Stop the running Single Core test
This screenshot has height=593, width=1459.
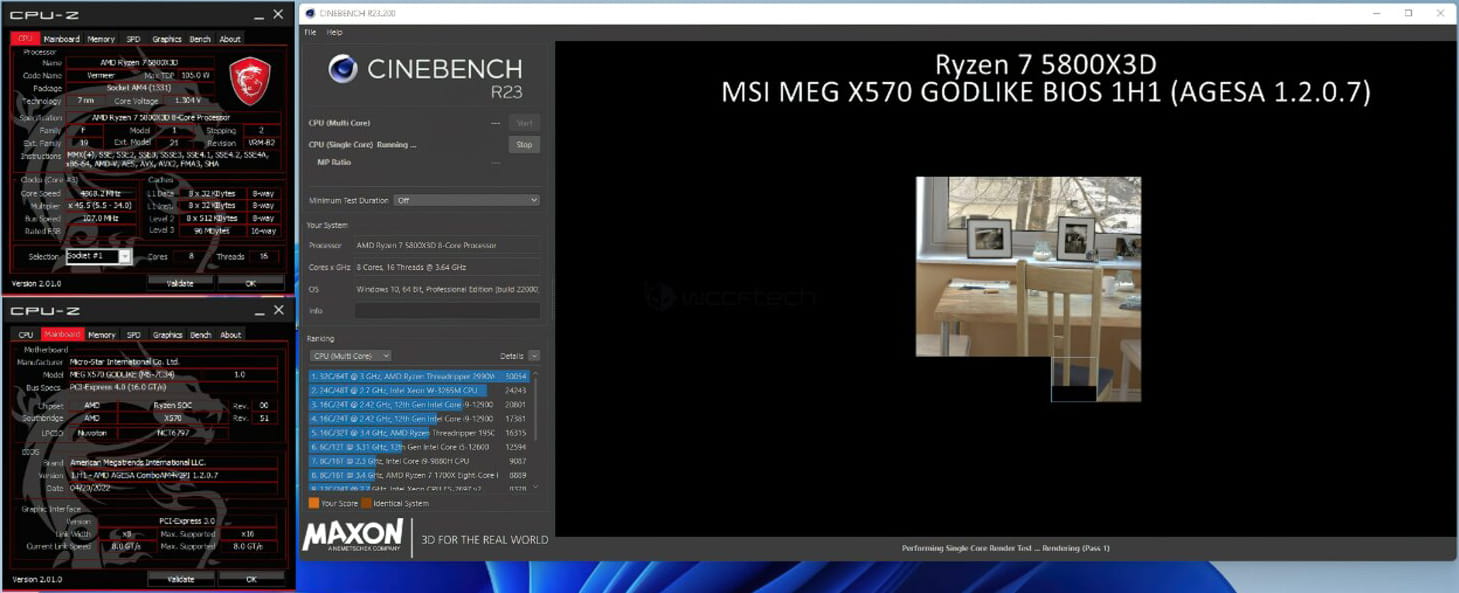[x=524, y=144]
